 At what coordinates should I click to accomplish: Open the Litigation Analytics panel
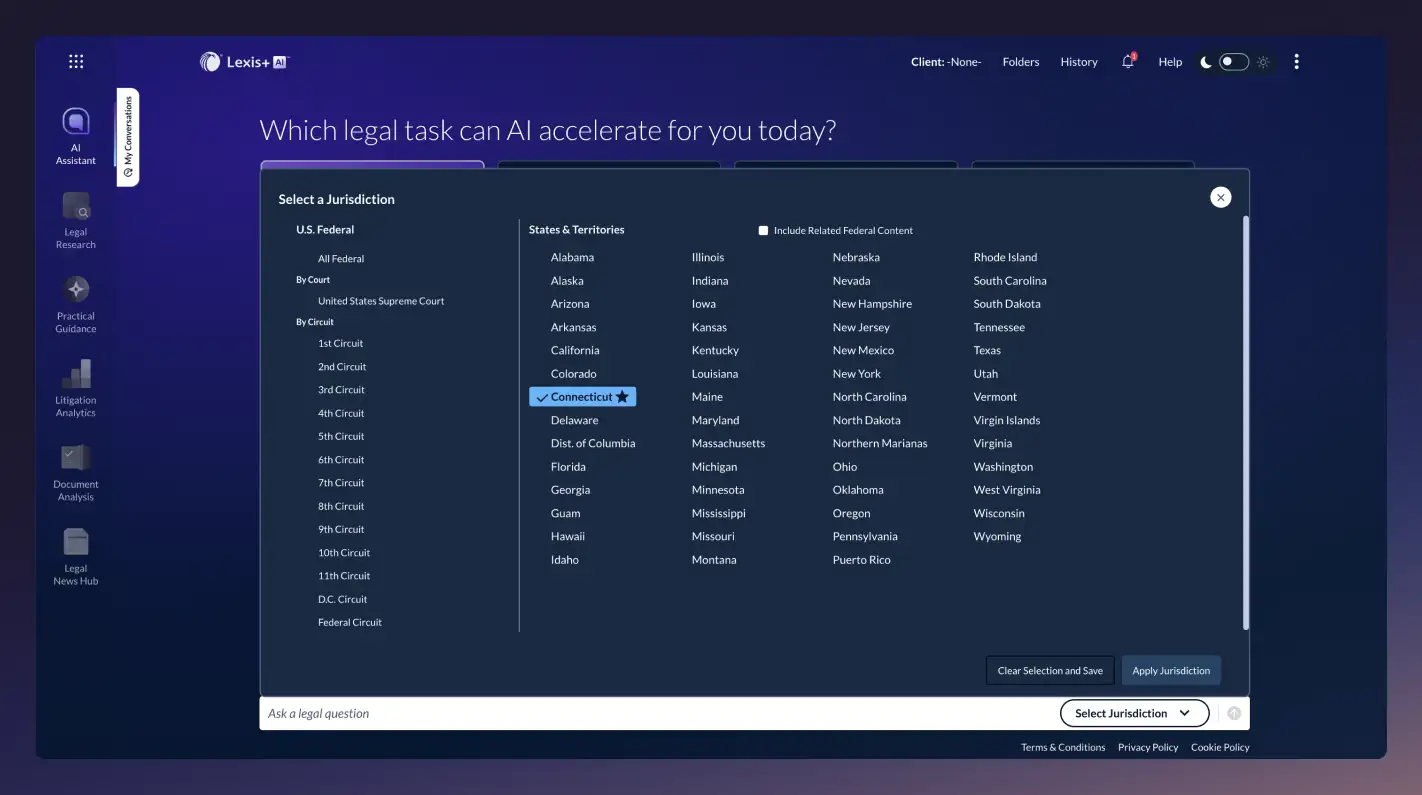[75, 387]
